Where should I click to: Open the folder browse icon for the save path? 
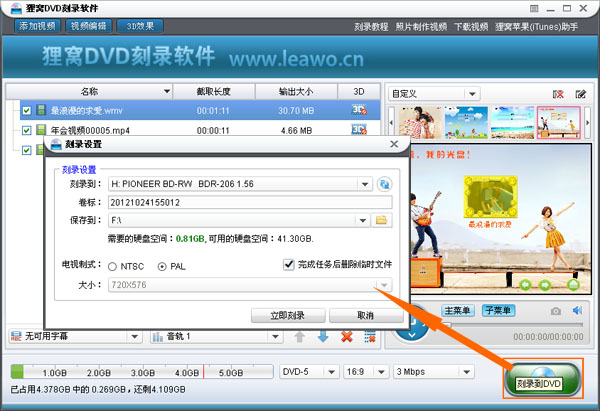(382, 220)
